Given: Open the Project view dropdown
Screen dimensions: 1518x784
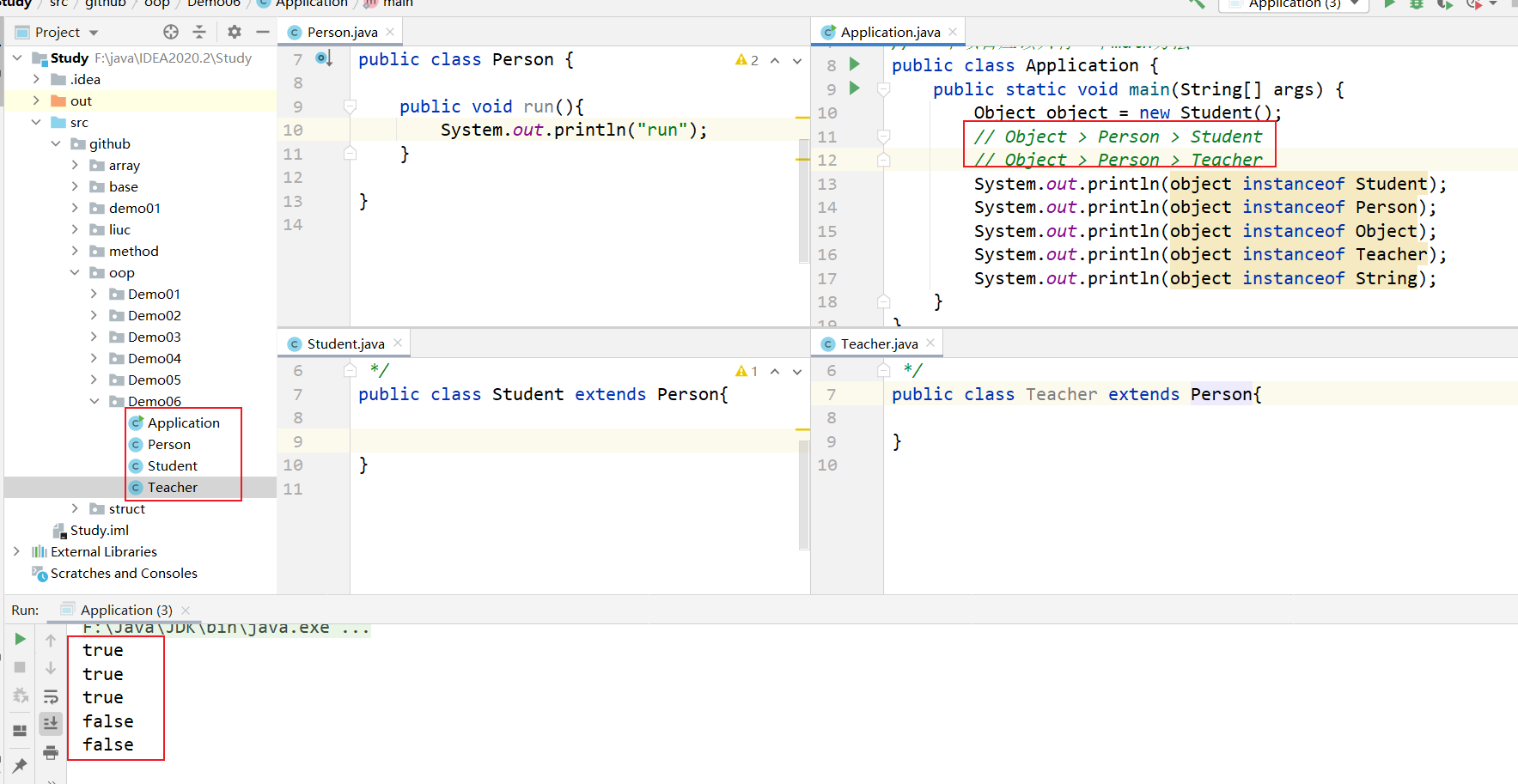Looking at the screenshot, I should 94,33.
